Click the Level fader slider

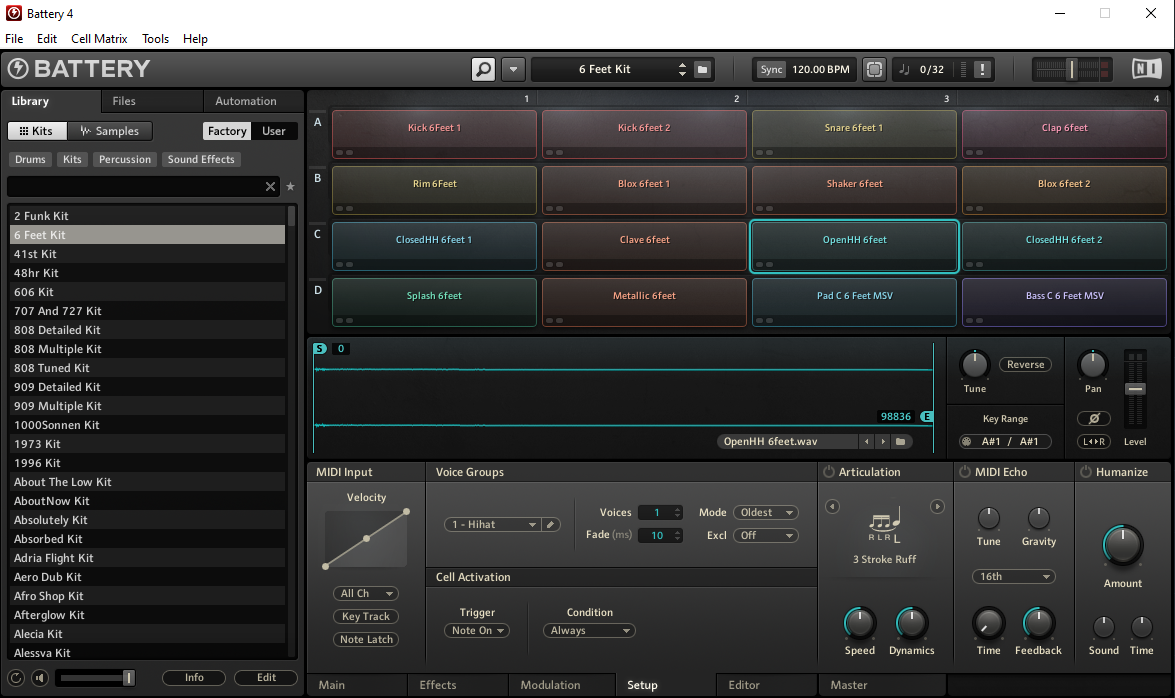1134,388
